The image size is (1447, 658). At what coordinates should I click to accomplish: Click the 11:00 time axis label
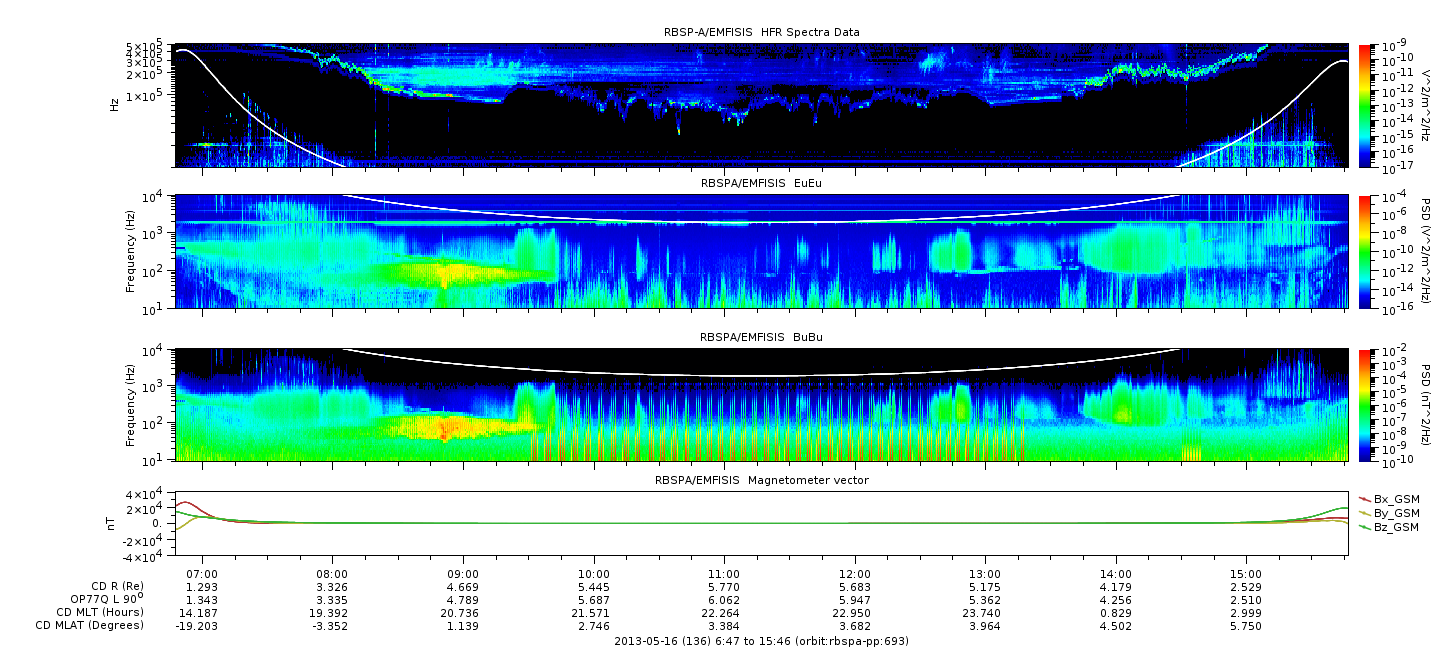click(724, 573)
